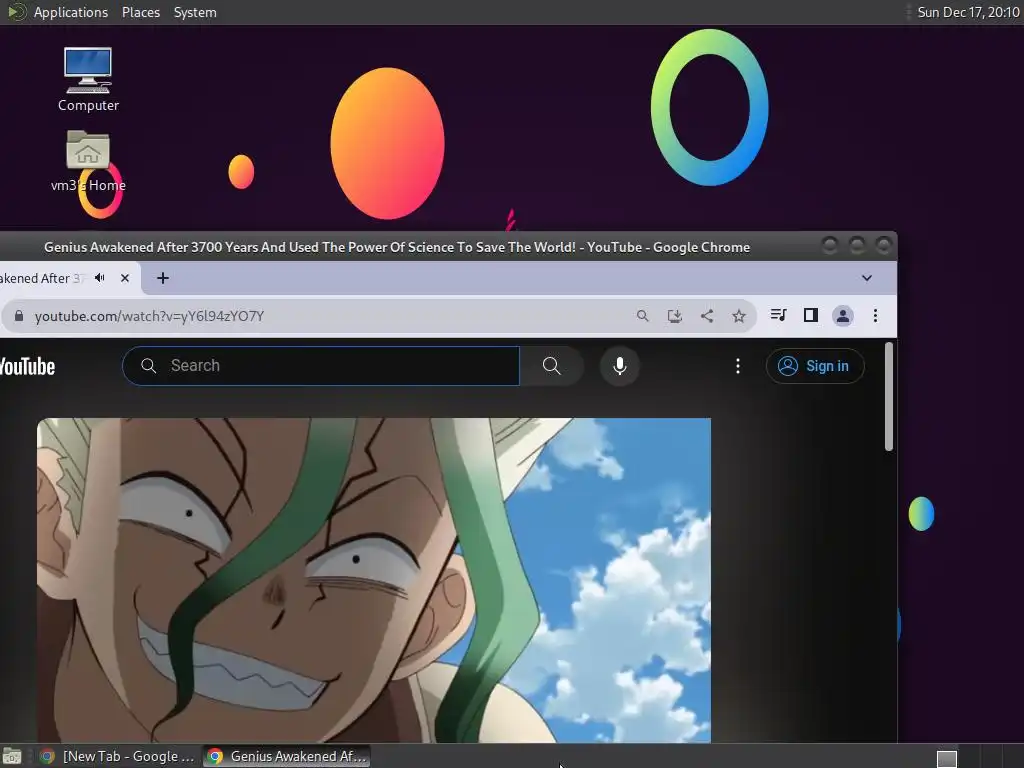Close the YouTube tab
The height and width of the screenshot is (768, 1024).
coord(125,278)
